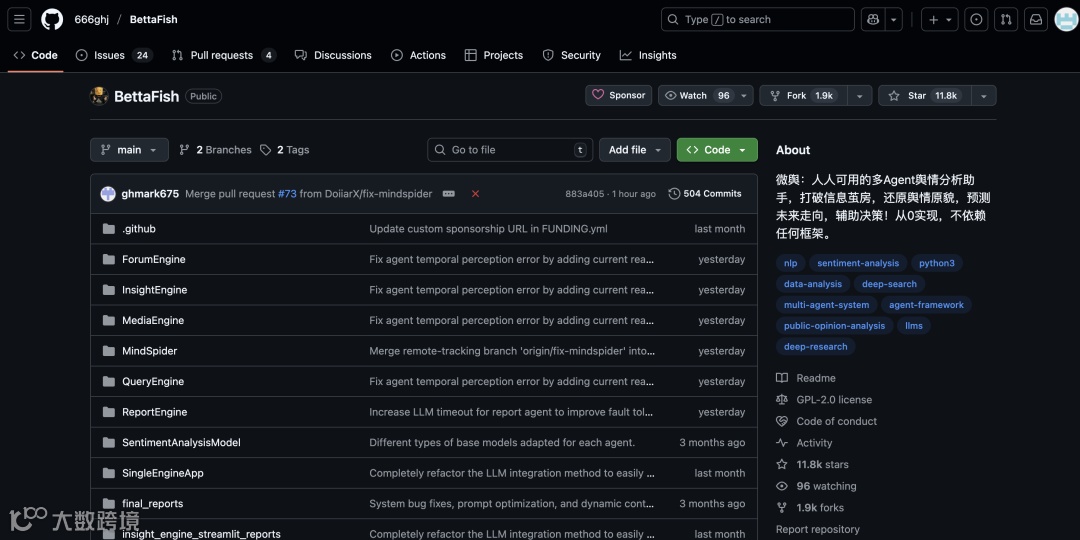Image resolution: width=1080 pixels, height=540 pixels.
Task: Focus the Type / to search box
Action: (758, 19)
